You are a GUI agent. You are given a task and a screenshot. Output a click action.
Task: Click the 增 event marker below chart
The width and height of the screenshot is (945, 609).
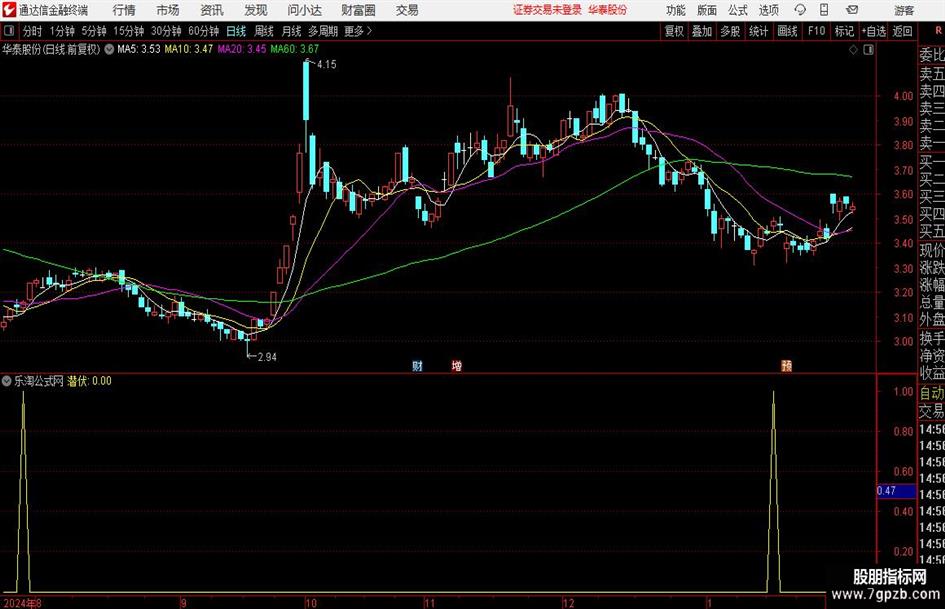(x=457, y=366)
